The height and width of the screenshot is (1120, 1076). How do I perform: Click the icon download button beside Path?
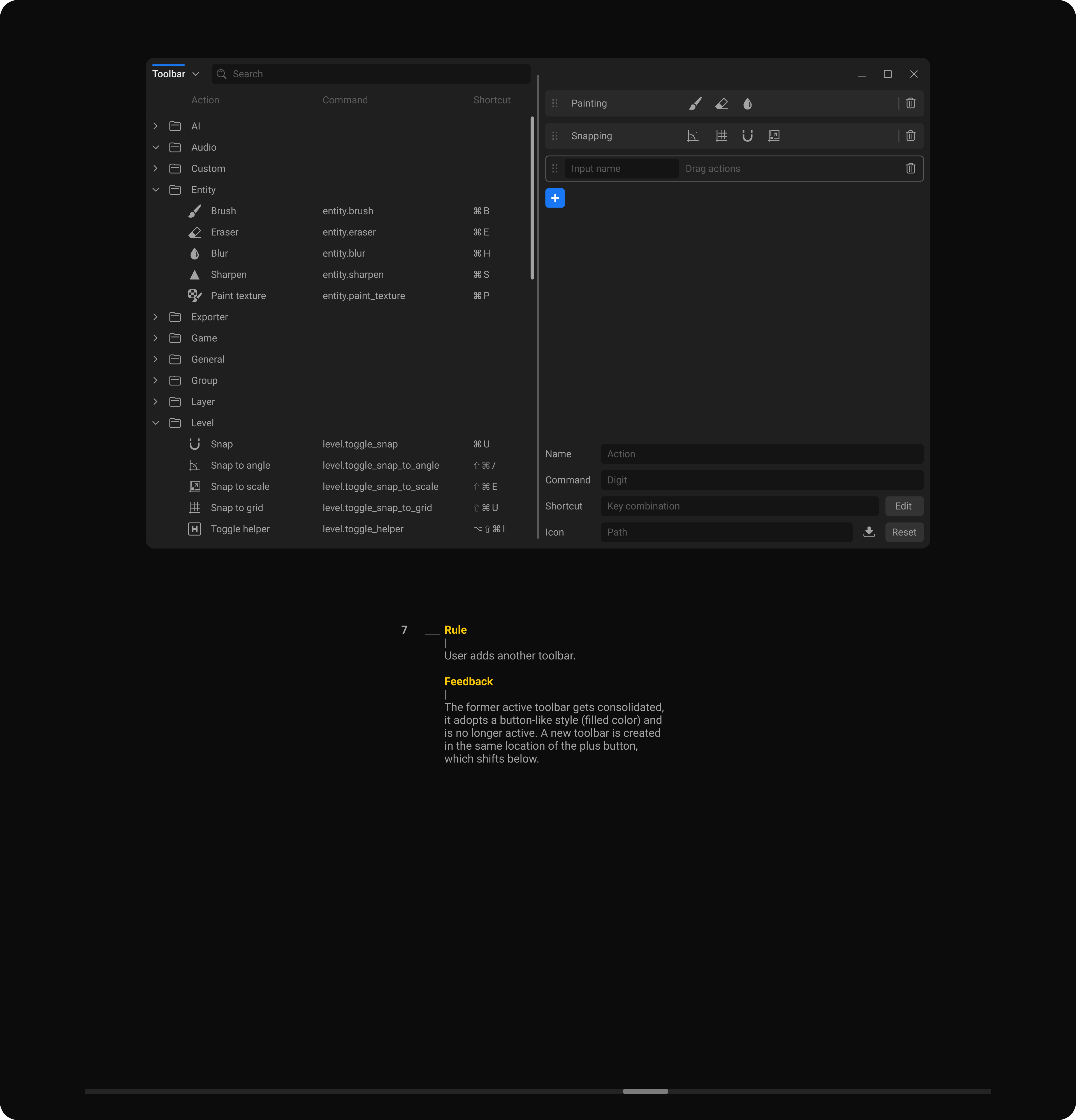(x=869, y=532)
